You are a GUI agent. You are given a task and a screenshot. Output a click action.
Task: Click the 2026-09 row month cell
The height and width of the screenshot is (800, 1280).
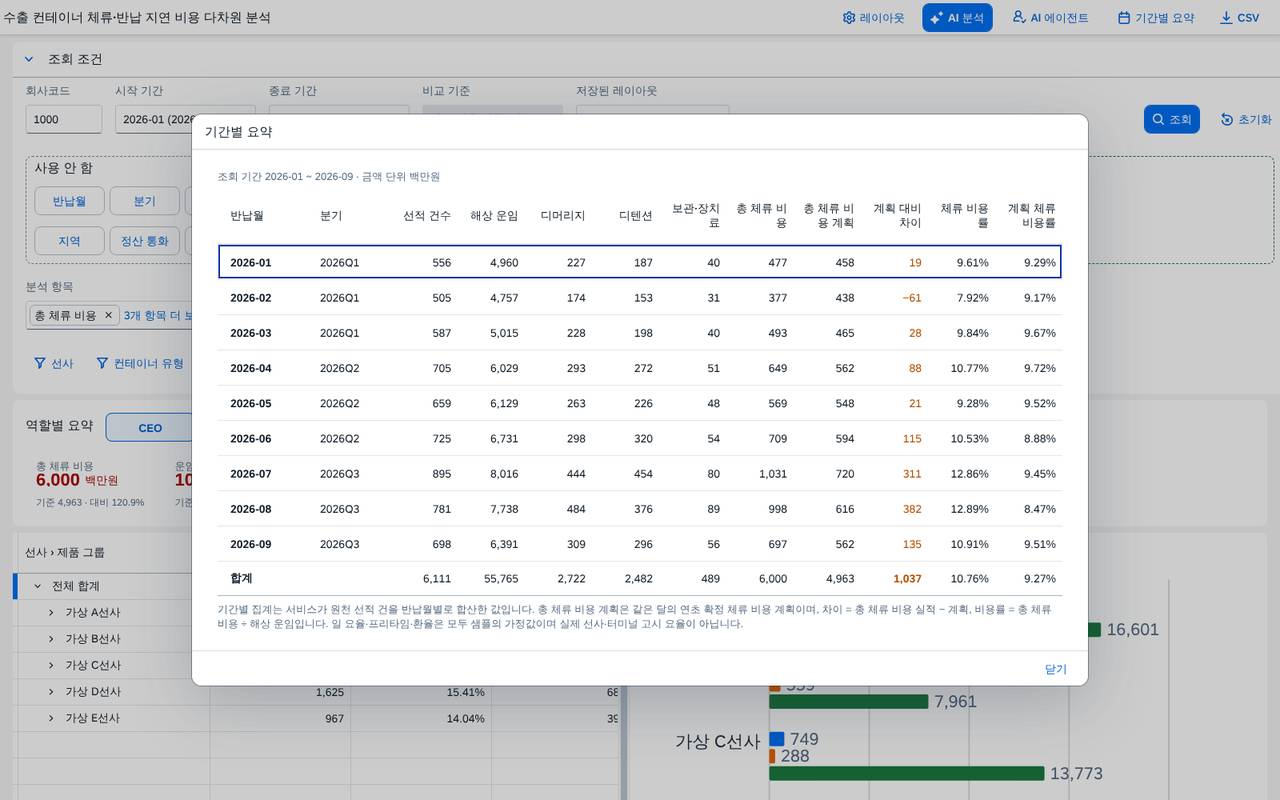[x=251, y=544]
